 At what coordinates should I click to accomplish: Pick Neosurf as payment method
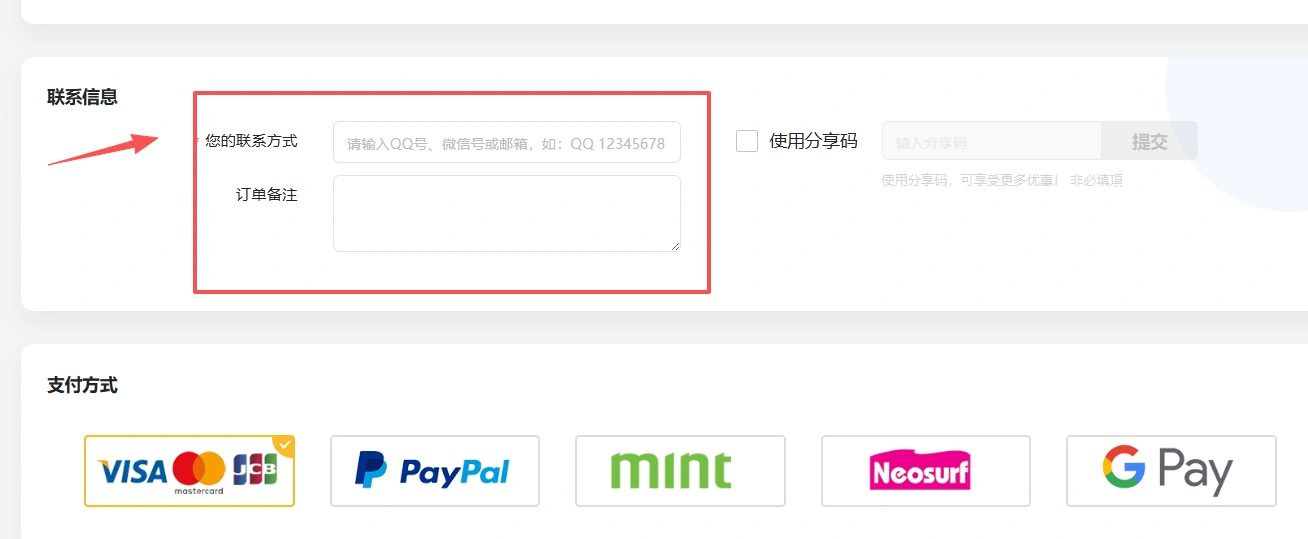[x=926, y=471]
